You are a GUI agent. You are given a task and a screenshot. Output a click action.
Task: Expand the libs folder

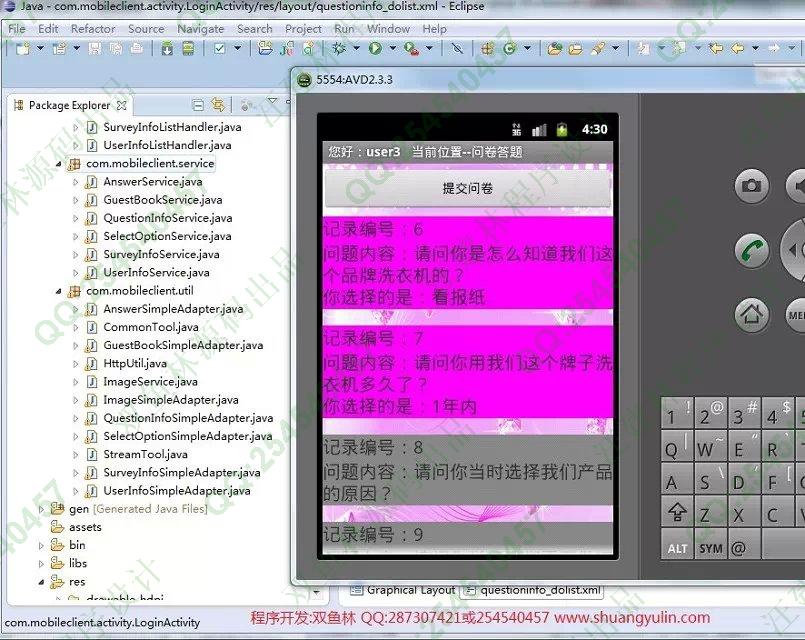tap(42, 563)
